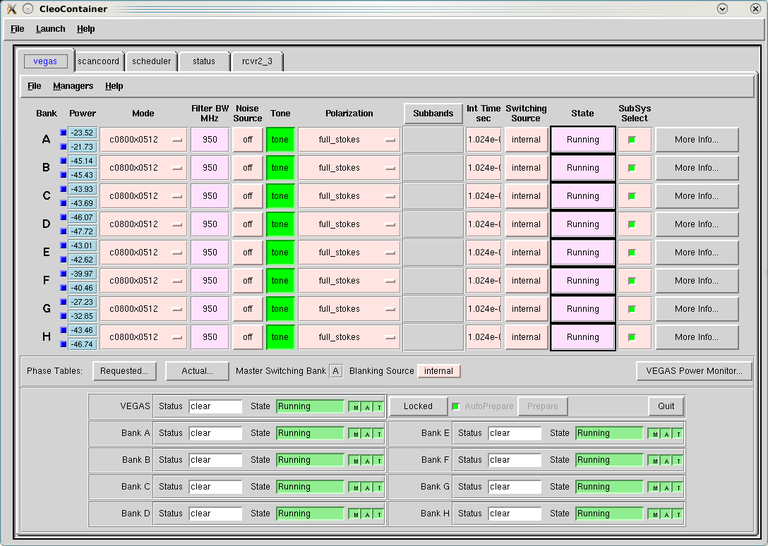Click the round window menu button beside CleoContainer title

(x=28, y=8)
